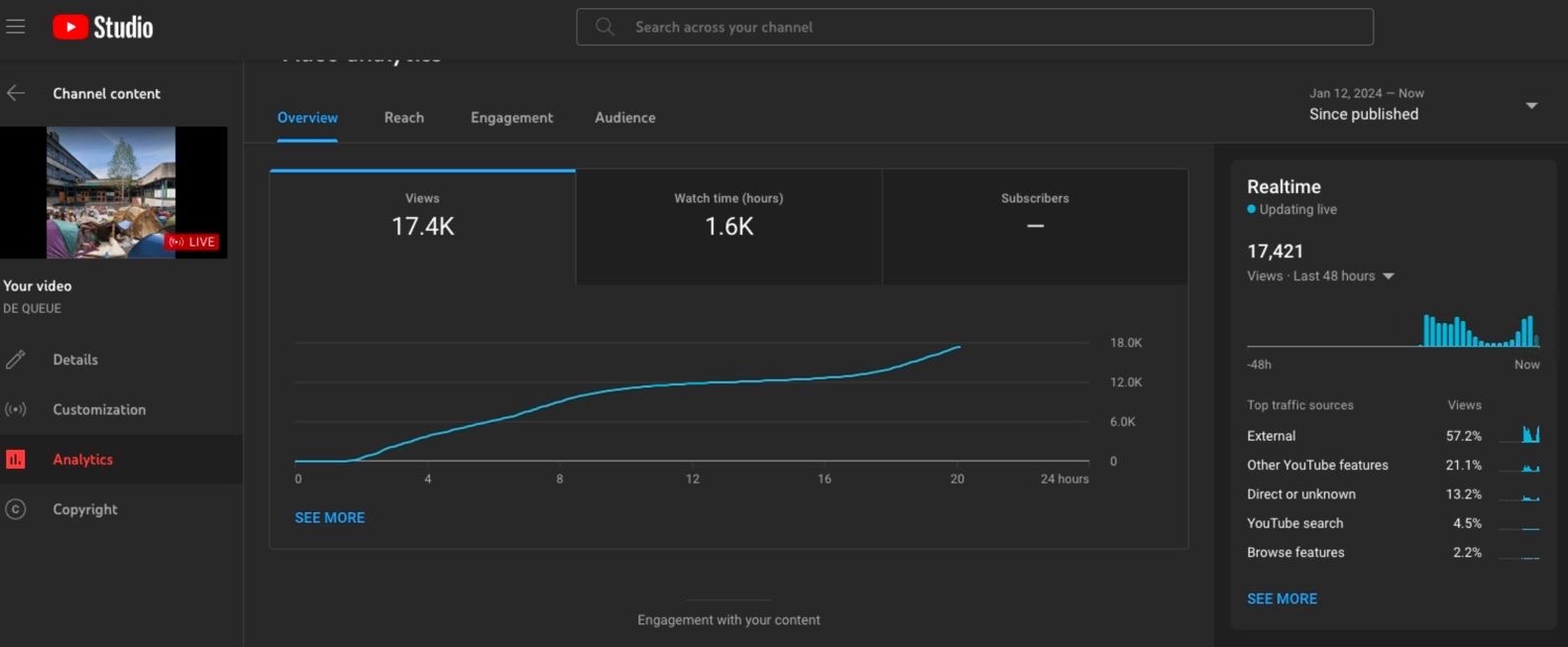Viewport: 1568px width, 647px height.
Task: Click the pencil Details icon
Action: click(x=16, y=360)
